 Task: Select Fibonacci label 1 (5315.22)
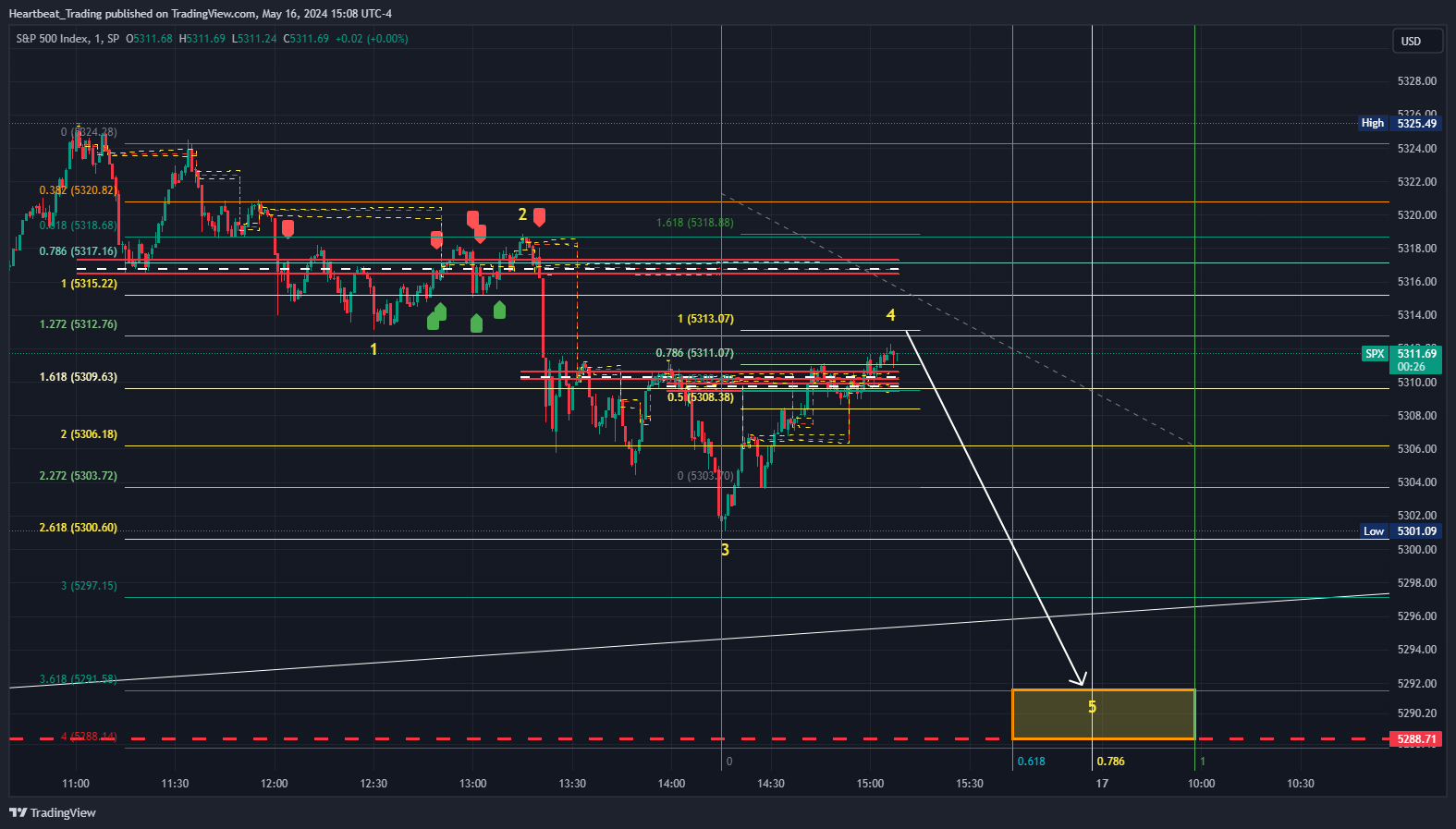point(89,284)
